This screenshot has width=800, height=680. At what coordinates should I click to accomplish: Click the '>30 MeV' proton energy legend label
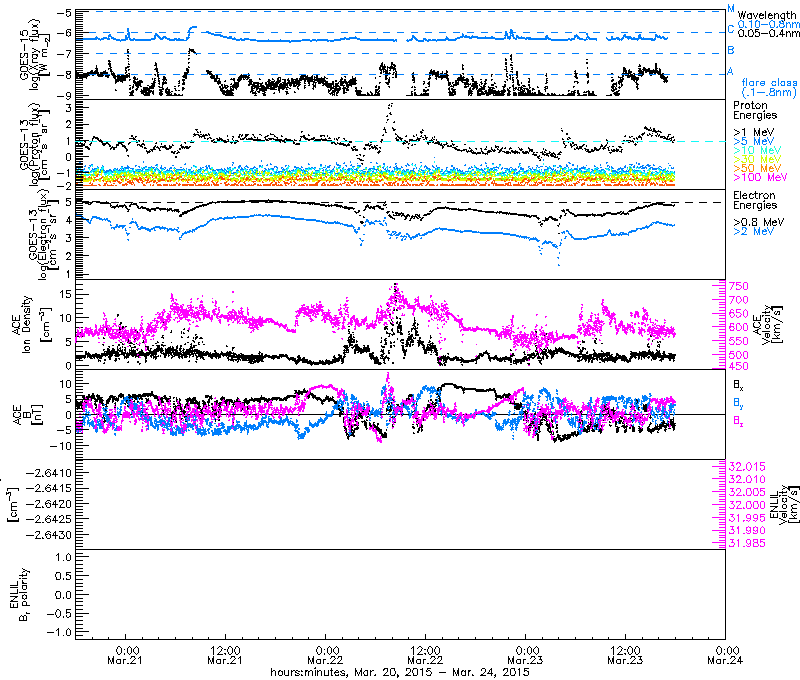[x=757, y=159]
